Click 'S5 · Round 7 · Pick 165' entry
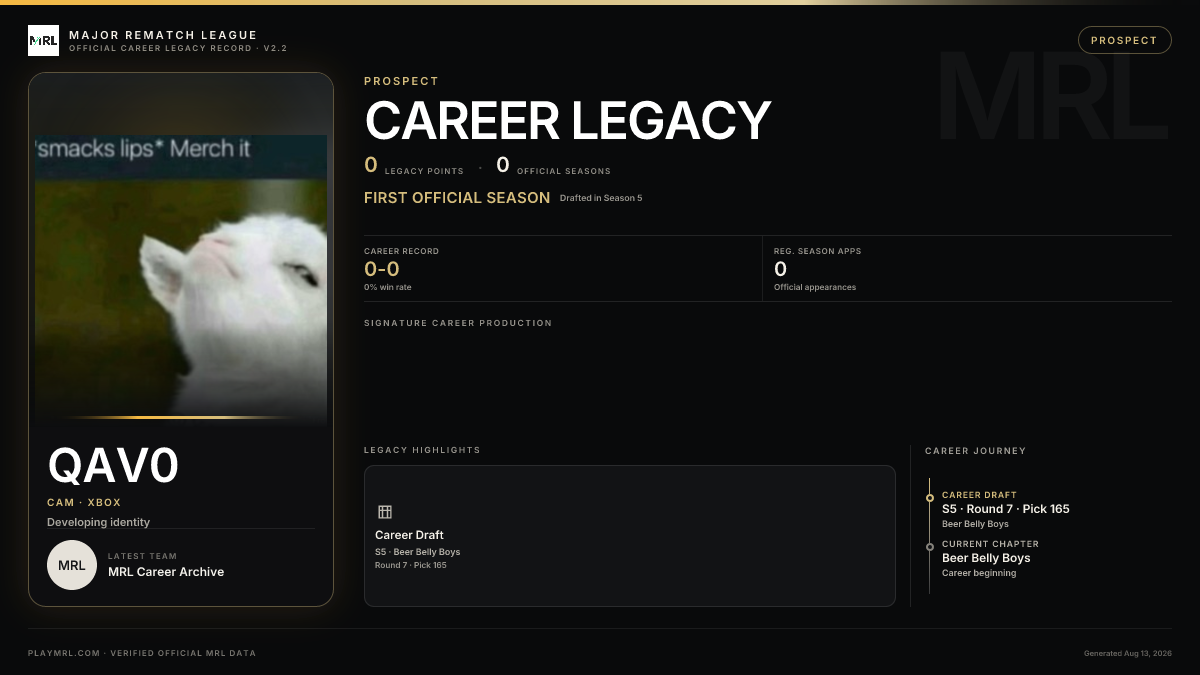Screen dimensions: 1200x675 pyautogui.click(x=1006, y=509)
